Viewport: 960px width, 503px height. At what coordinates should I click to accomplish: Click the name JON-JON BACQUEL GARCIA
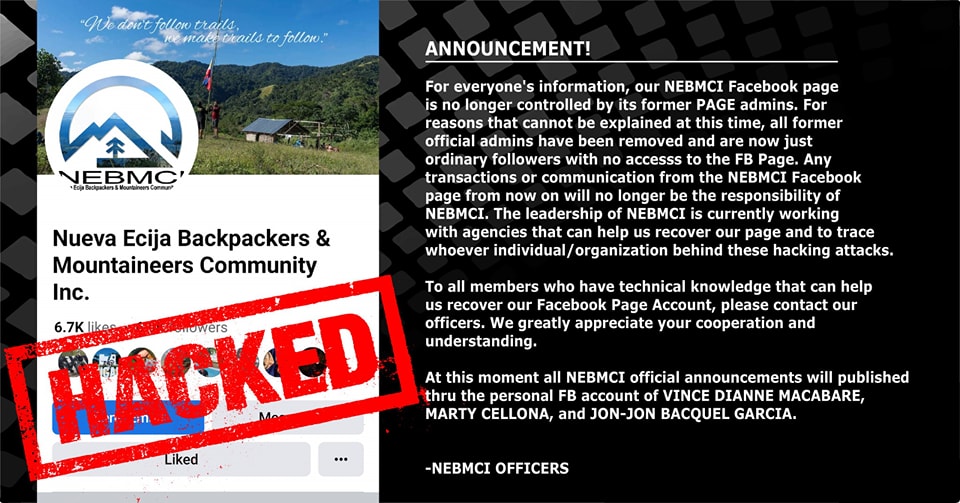tap(691, 414)
